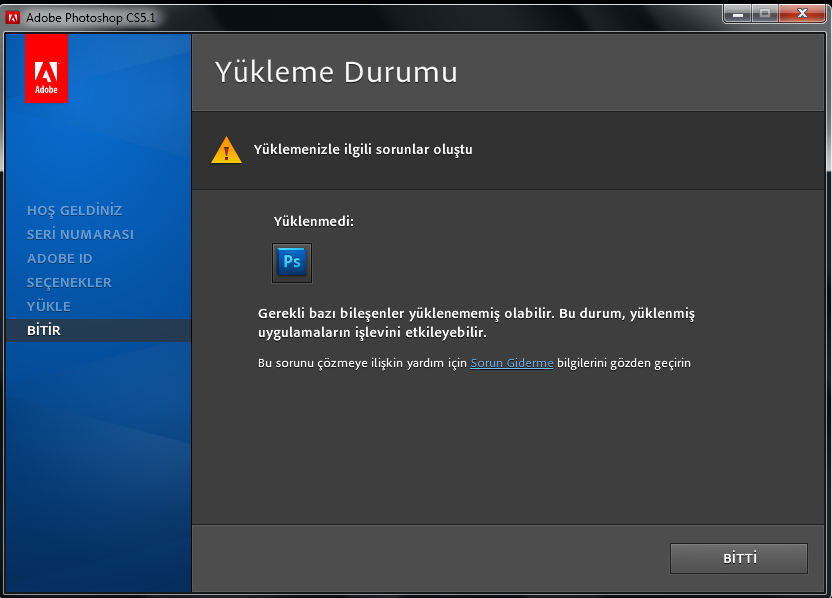832x598 pixels.
Task: Open the Sorun Giderme link
Action: pos(512,363)
